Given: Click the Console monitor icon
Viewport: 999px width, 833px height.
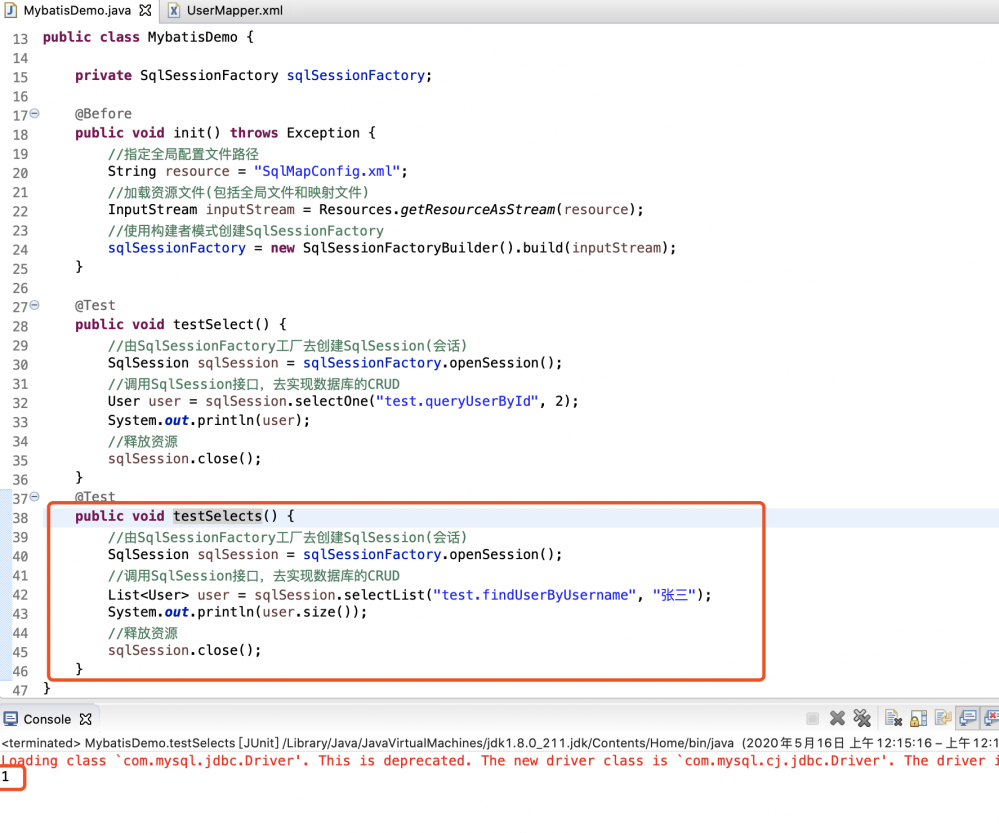Looking at the screenshot, I should [10, 719].
